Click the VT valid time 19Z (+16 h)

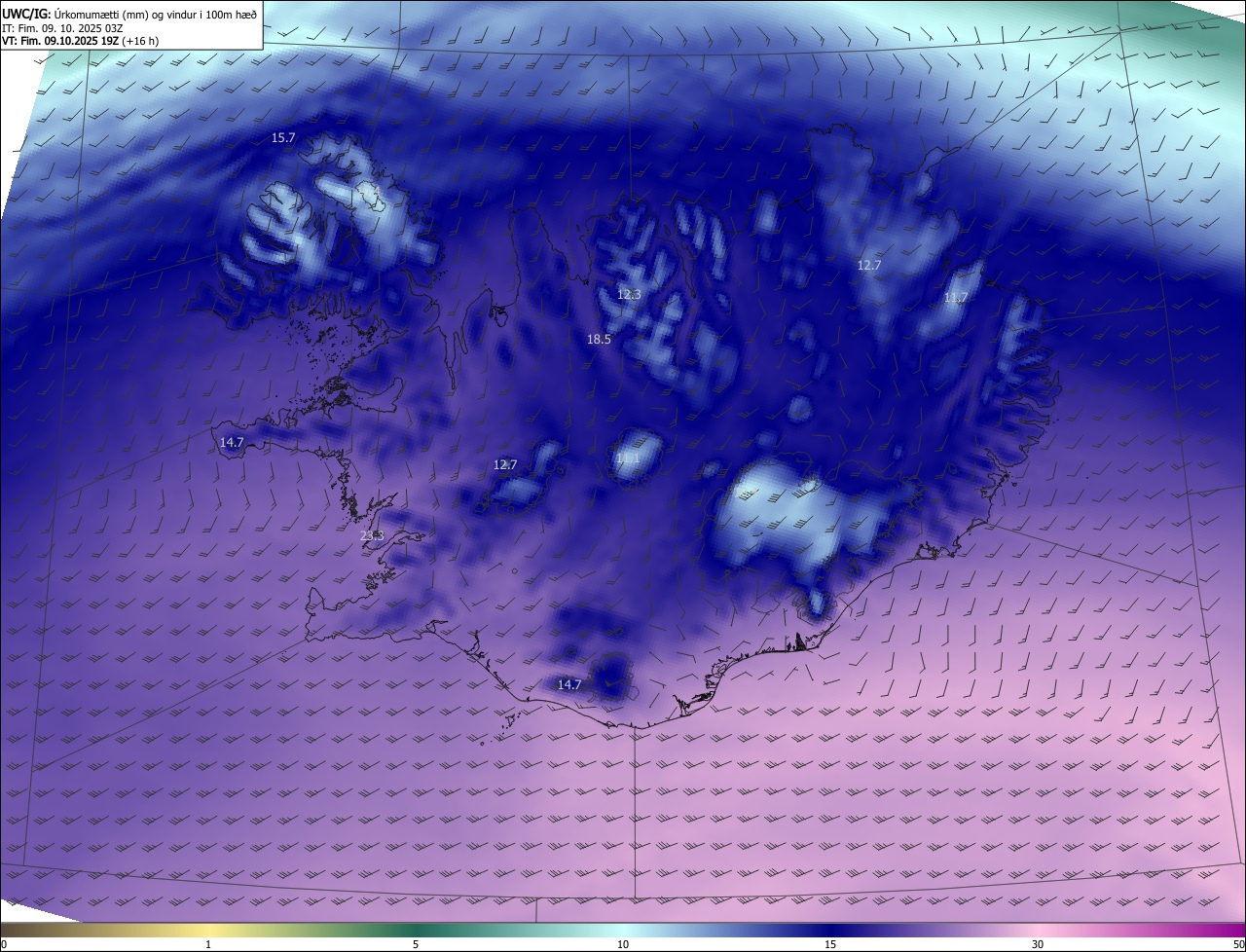coord(80,43)
